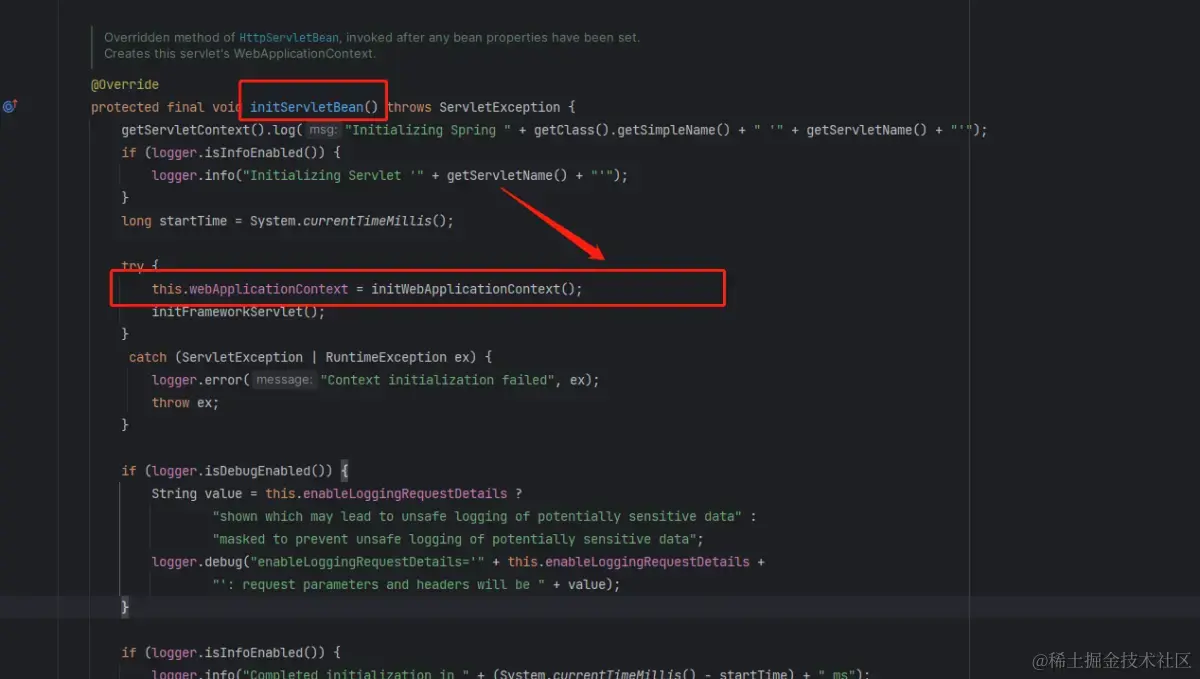1200x679 pixels.
Task: Click the 'String value' declaration
Action: click(197, 493)
